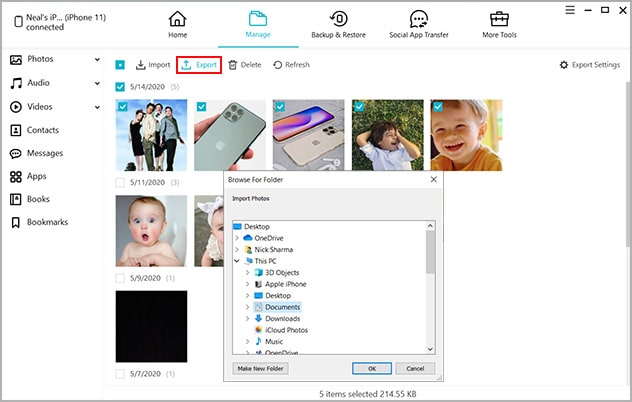Uncheck the group-of-people photo checkbox

coord(123,106)
